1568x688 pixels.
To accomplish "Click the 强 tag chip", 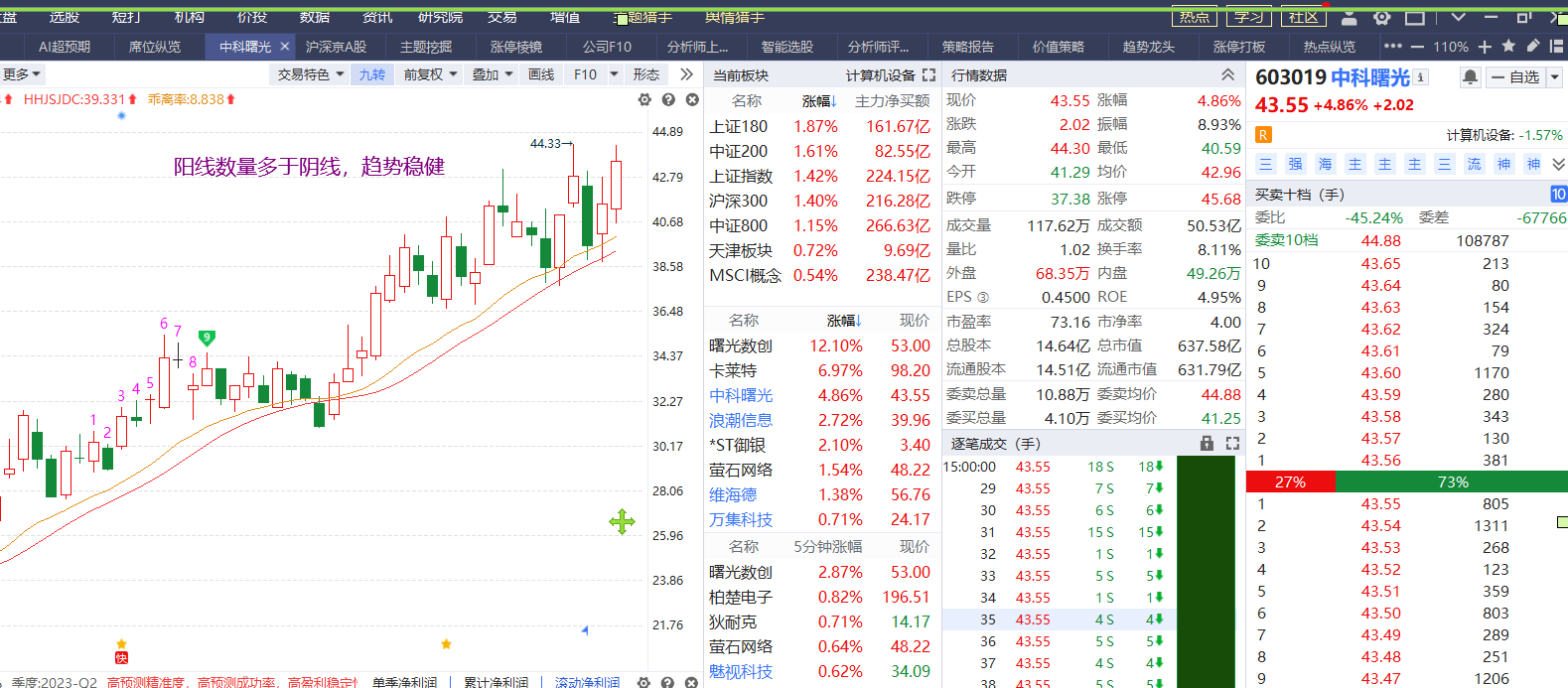I will click(x=1295, y=165).
